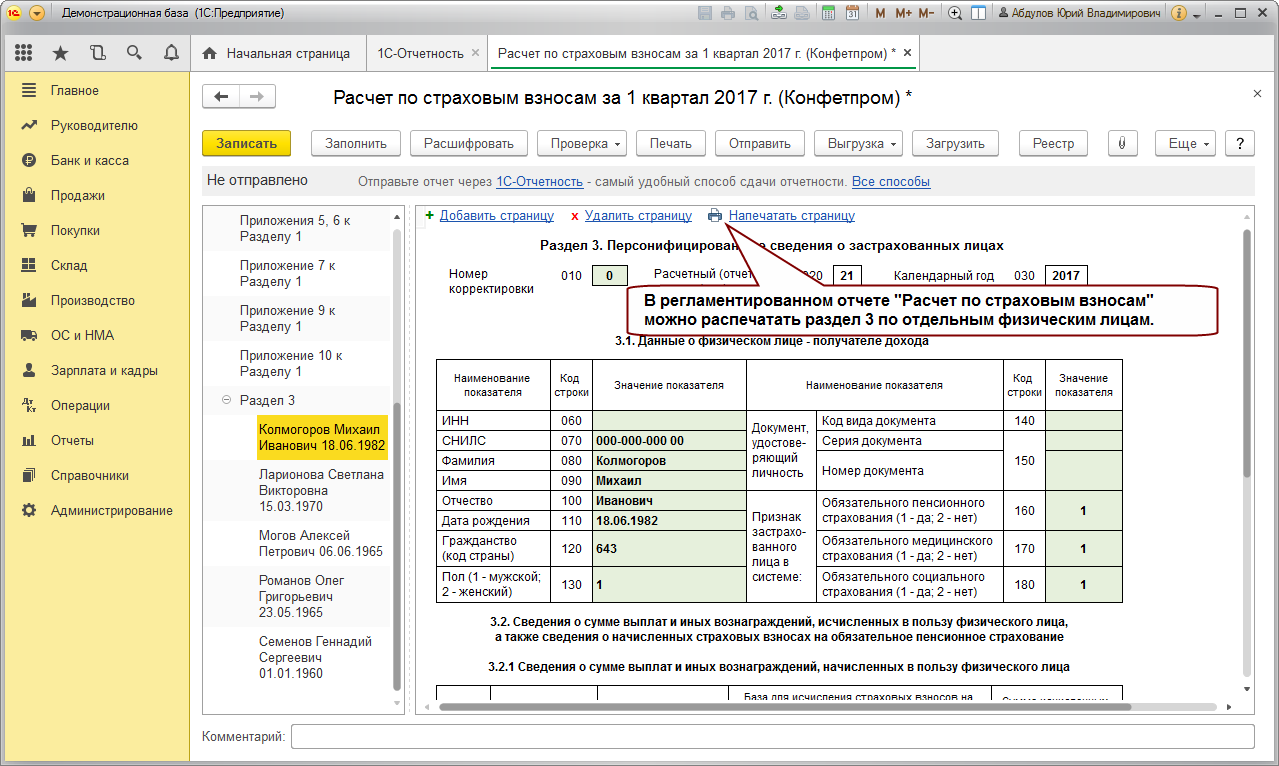The width and height of the screenshot is (1279, 766).
Task: Click the paperclip attachments button
Action: (x=1122, y=143)
